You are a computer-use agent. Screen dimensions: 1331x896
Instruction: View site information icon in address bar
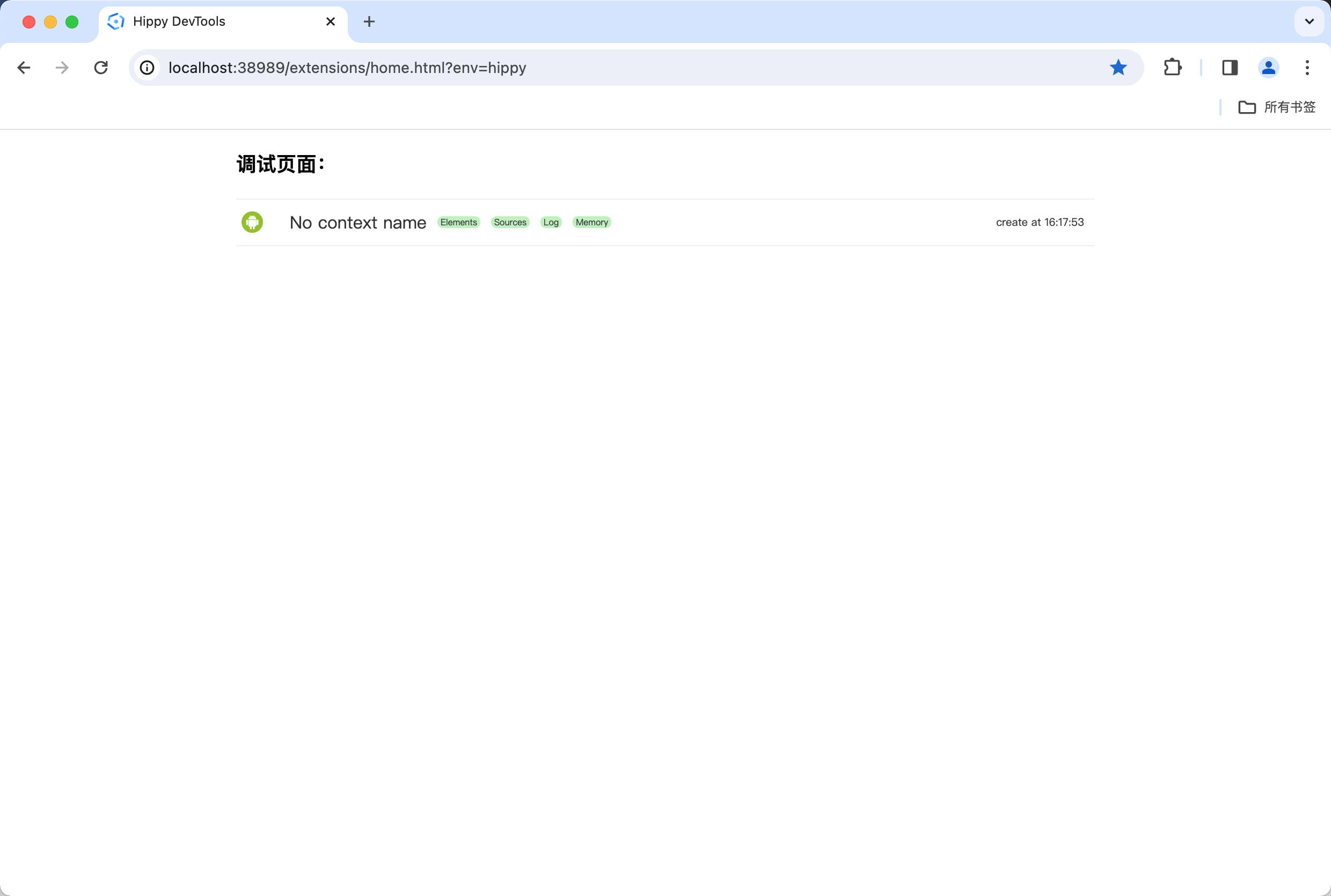[148, 68]
